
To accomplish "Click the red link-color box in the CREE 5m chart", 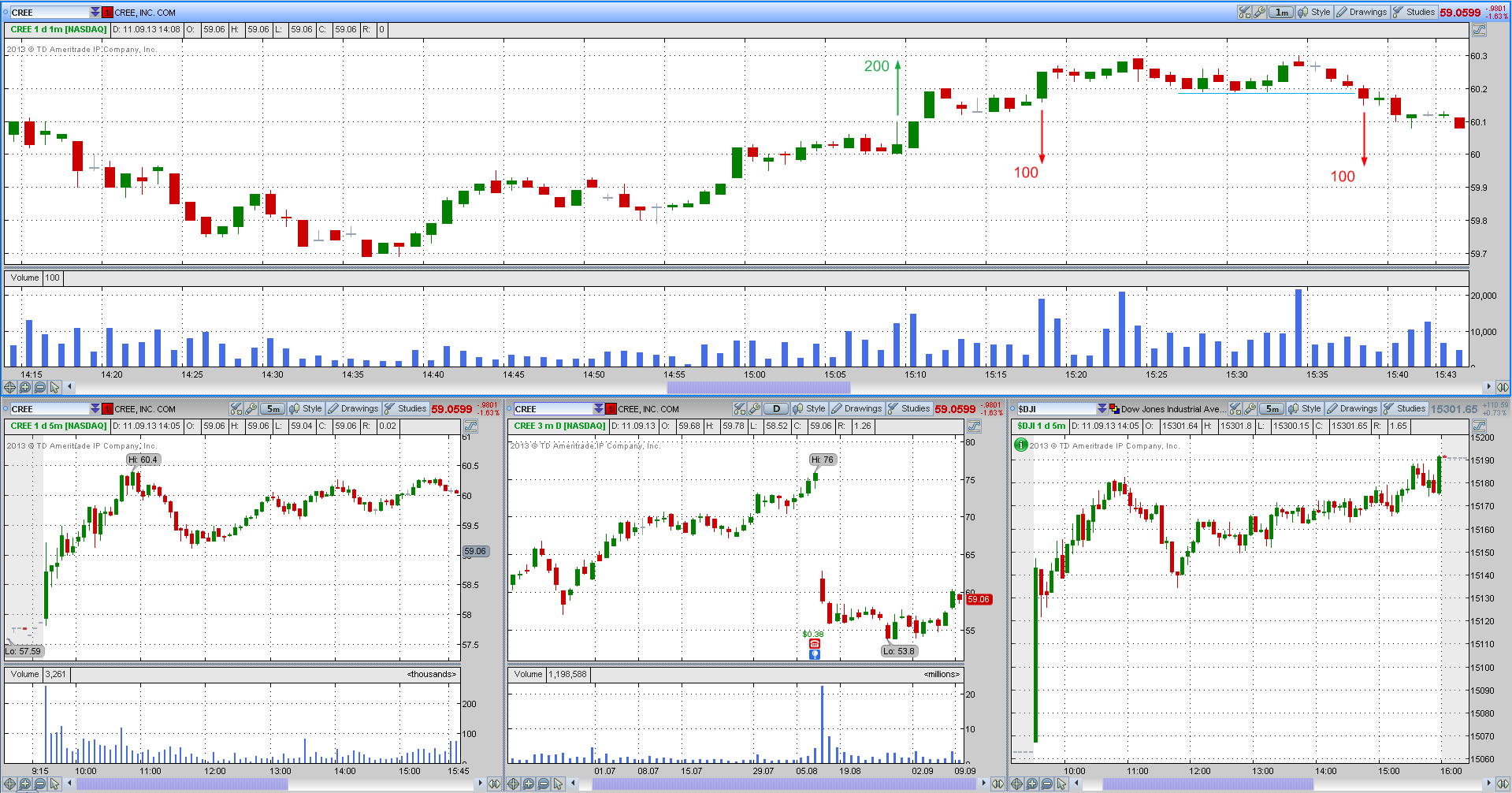I will click(x=108, y=408).
